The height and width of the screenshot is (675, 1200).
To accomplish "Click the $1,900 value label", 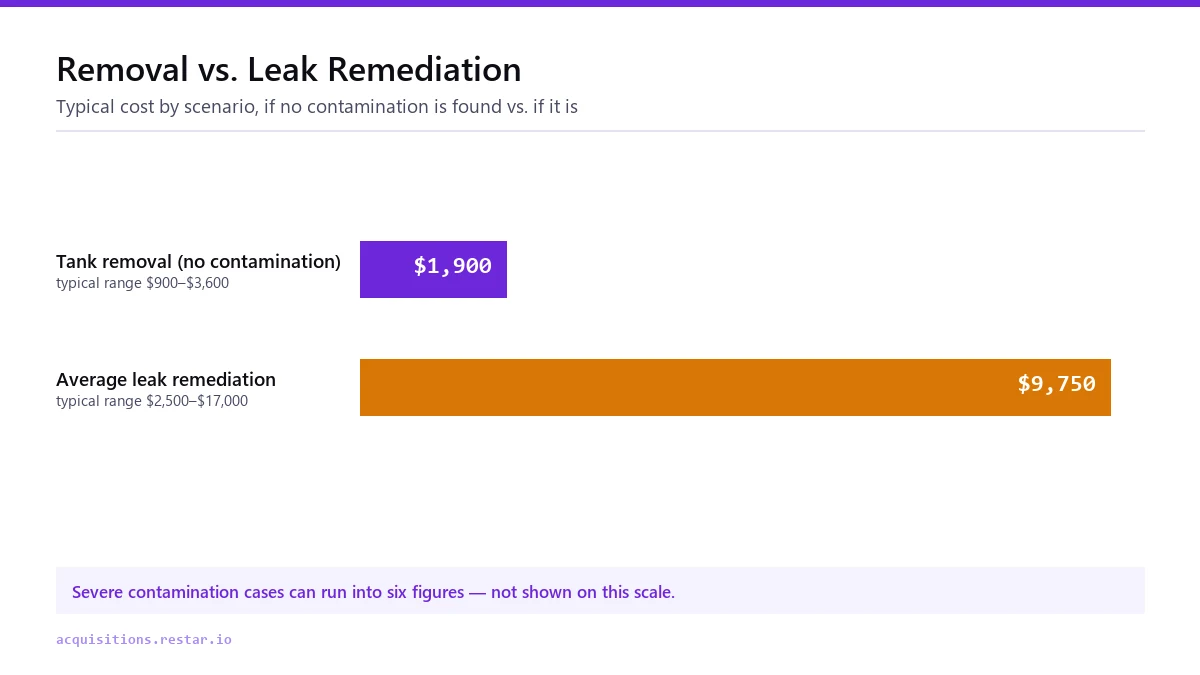I will point(453,266).
